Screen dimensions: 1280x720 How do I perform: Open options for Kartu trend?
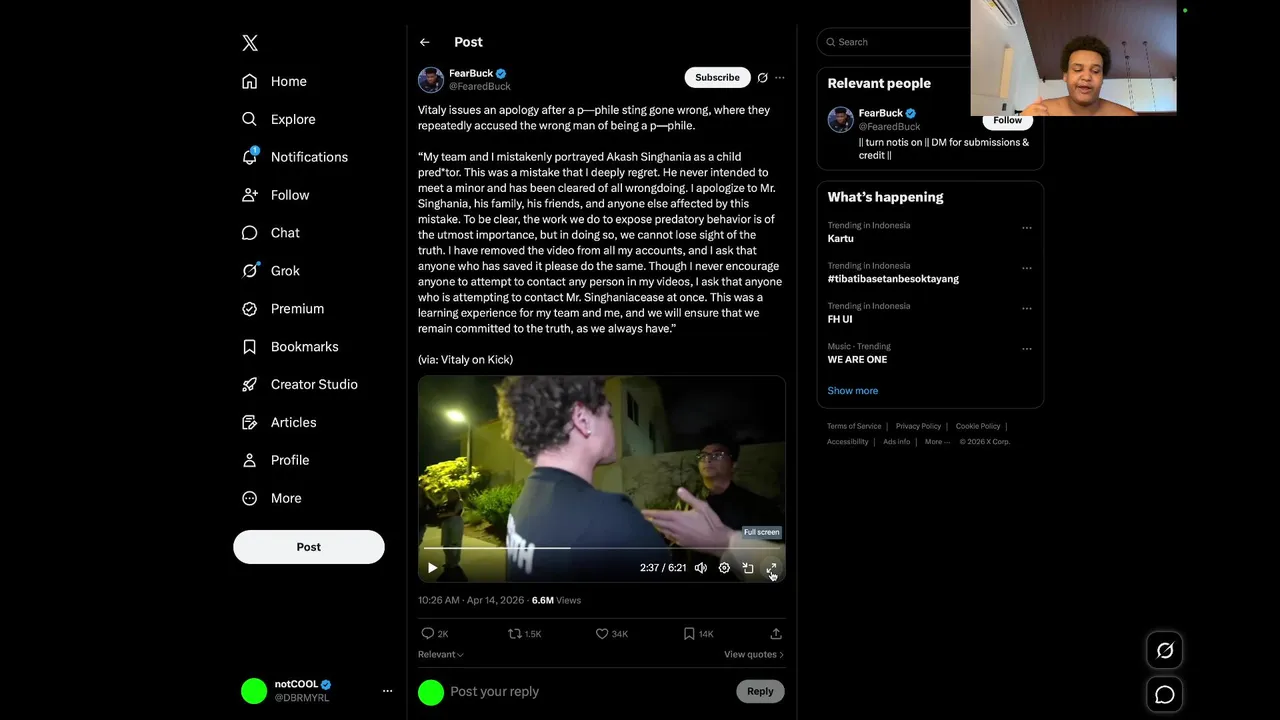(1026, 228)
